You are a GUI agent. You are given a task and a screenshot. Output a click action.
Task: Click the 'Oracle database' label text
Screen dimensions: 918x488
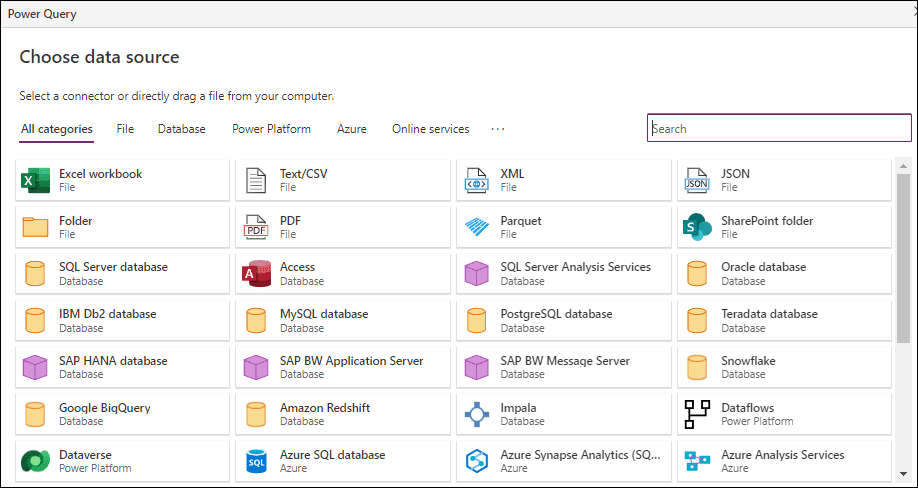[x=763, y=267]
